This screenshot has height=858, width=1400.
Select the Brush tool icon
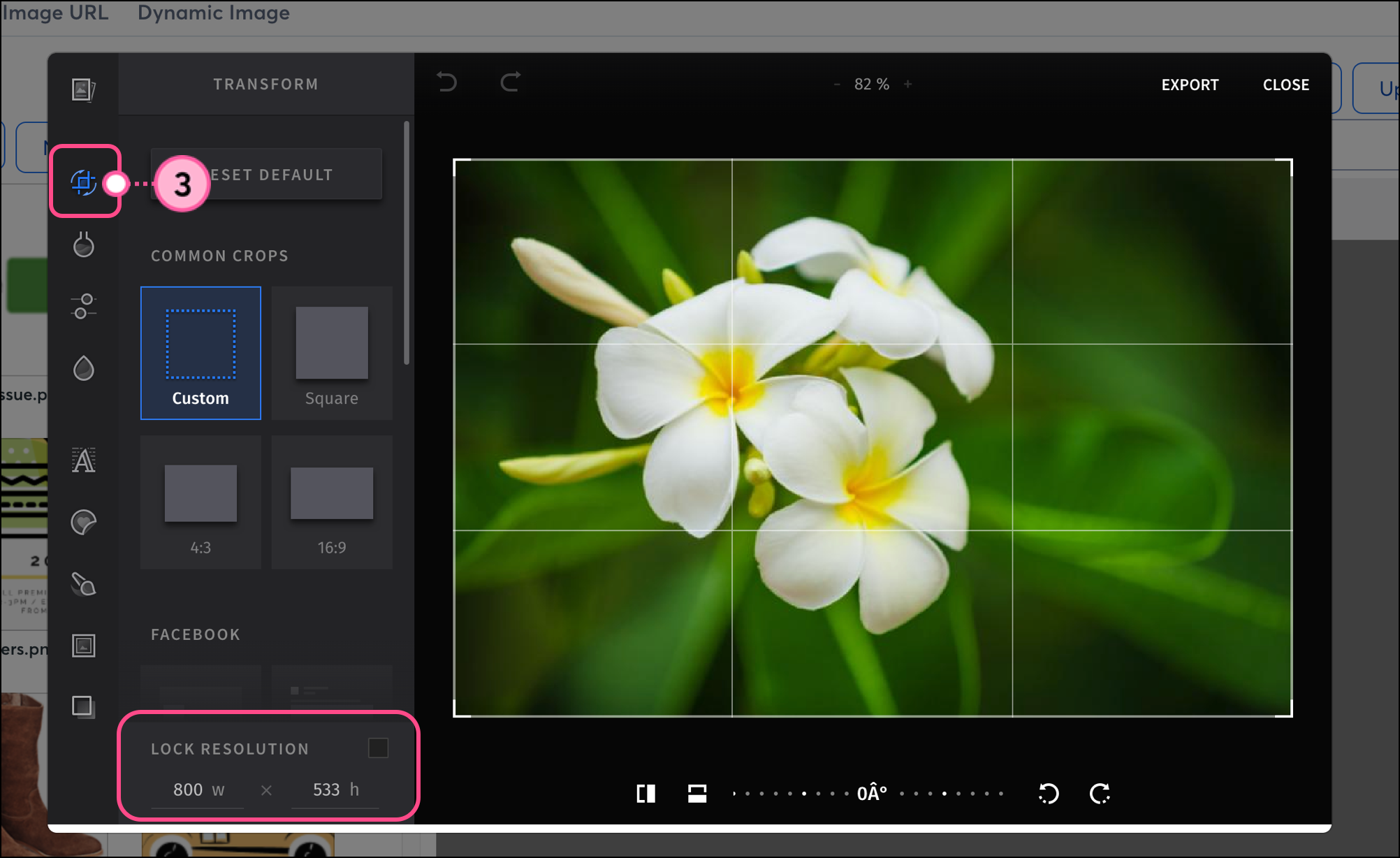tap(84, 584)
